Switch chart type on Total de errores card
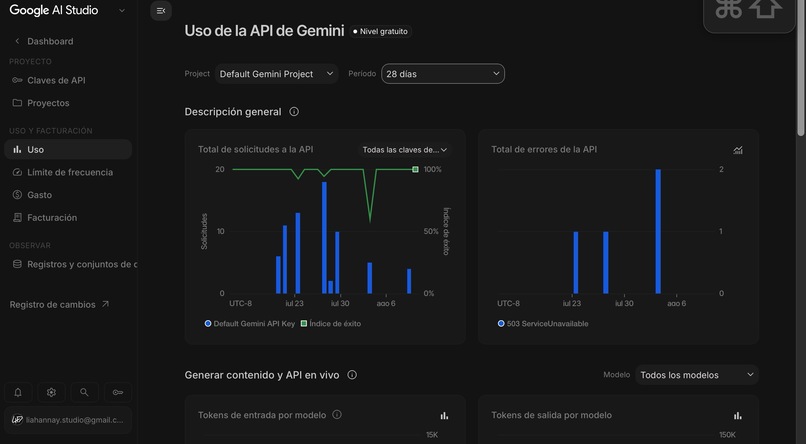This screenshot has width=806, height=444. pos(738,150)
